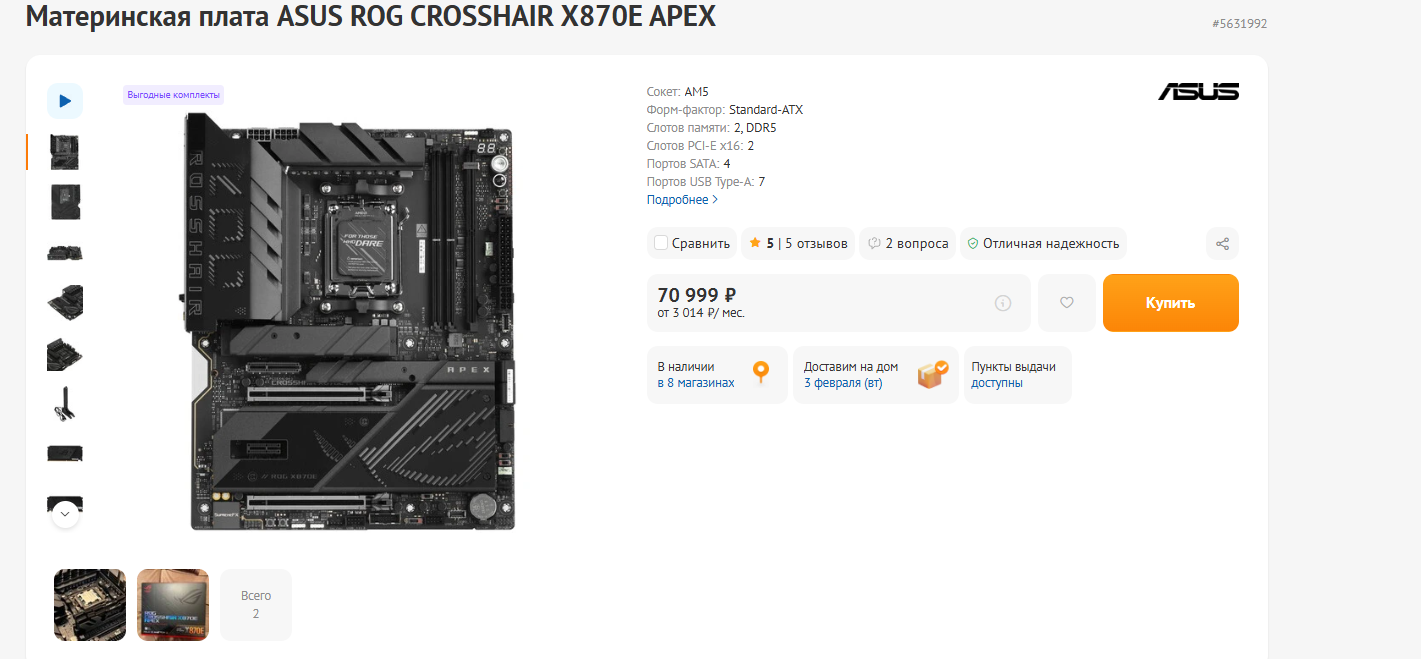
Task: Add product to favorites with heart icon
Action: (1066, 303)
